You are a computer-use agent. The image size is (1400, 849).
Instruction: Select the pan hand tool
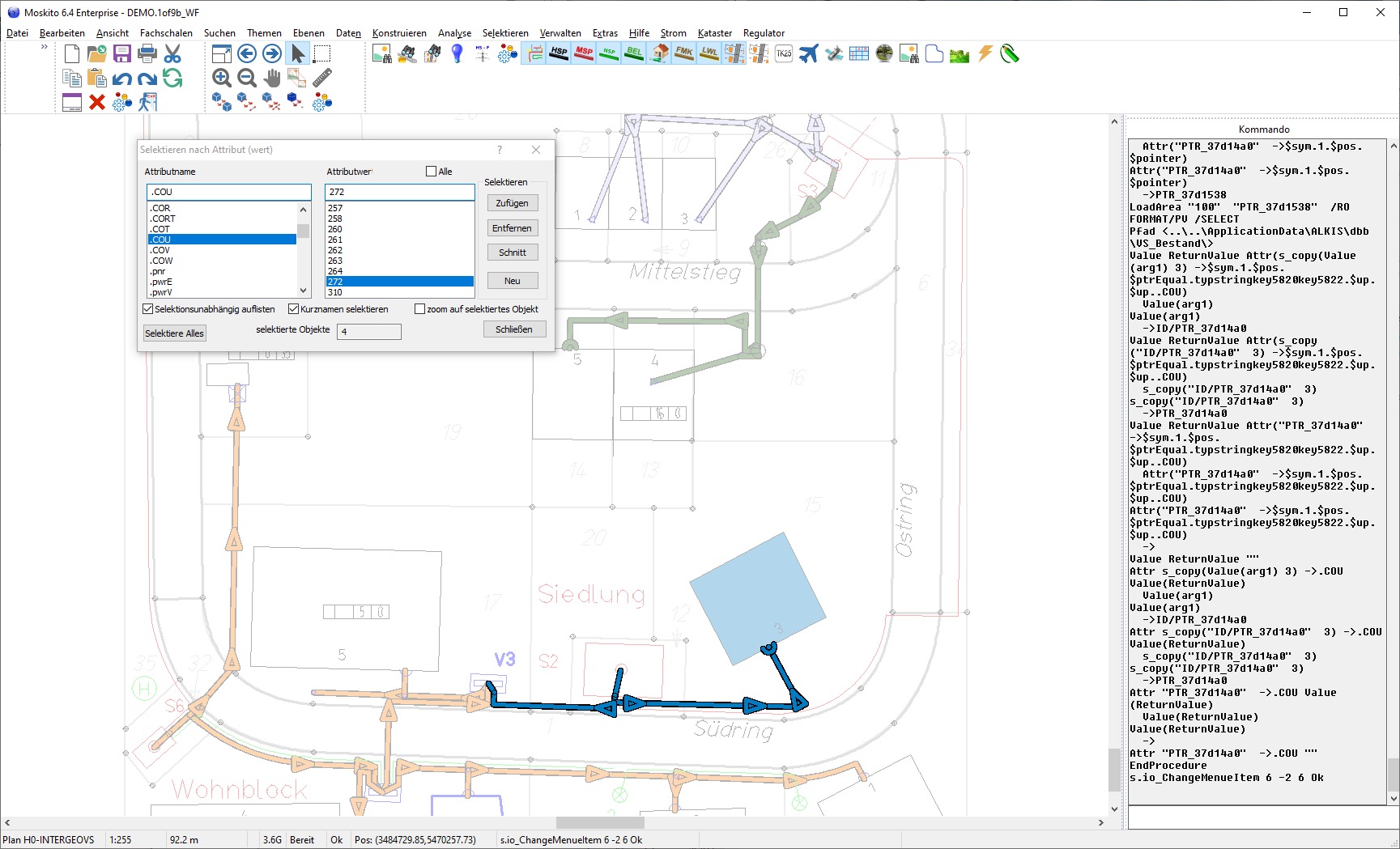click(x=272, y=78)
